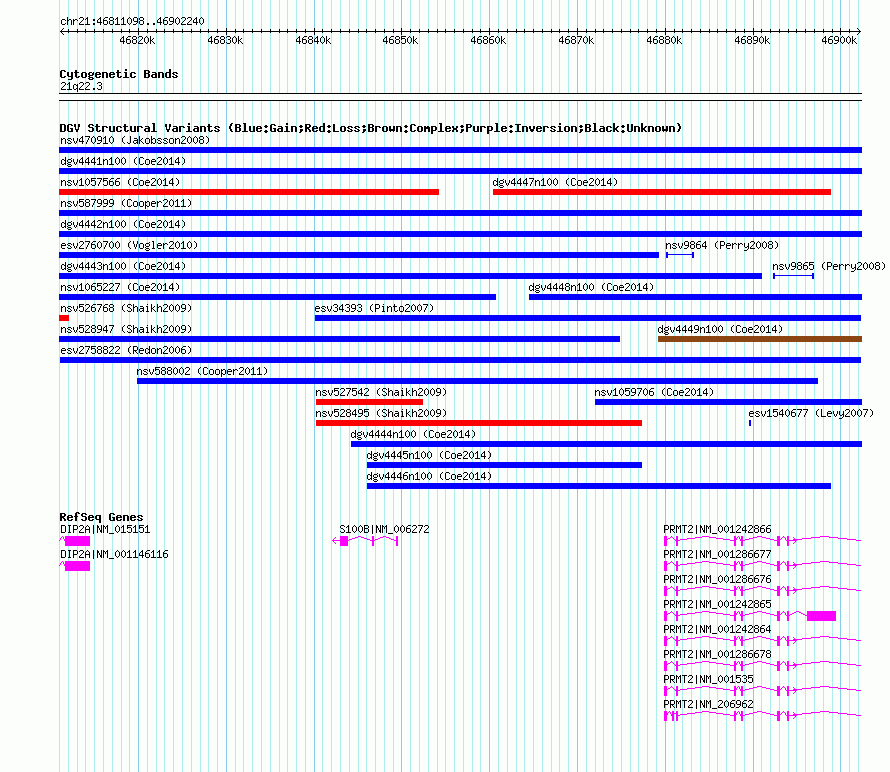Open the nsv1059706 (Coe2014) variant label

[x=654, y=392]
